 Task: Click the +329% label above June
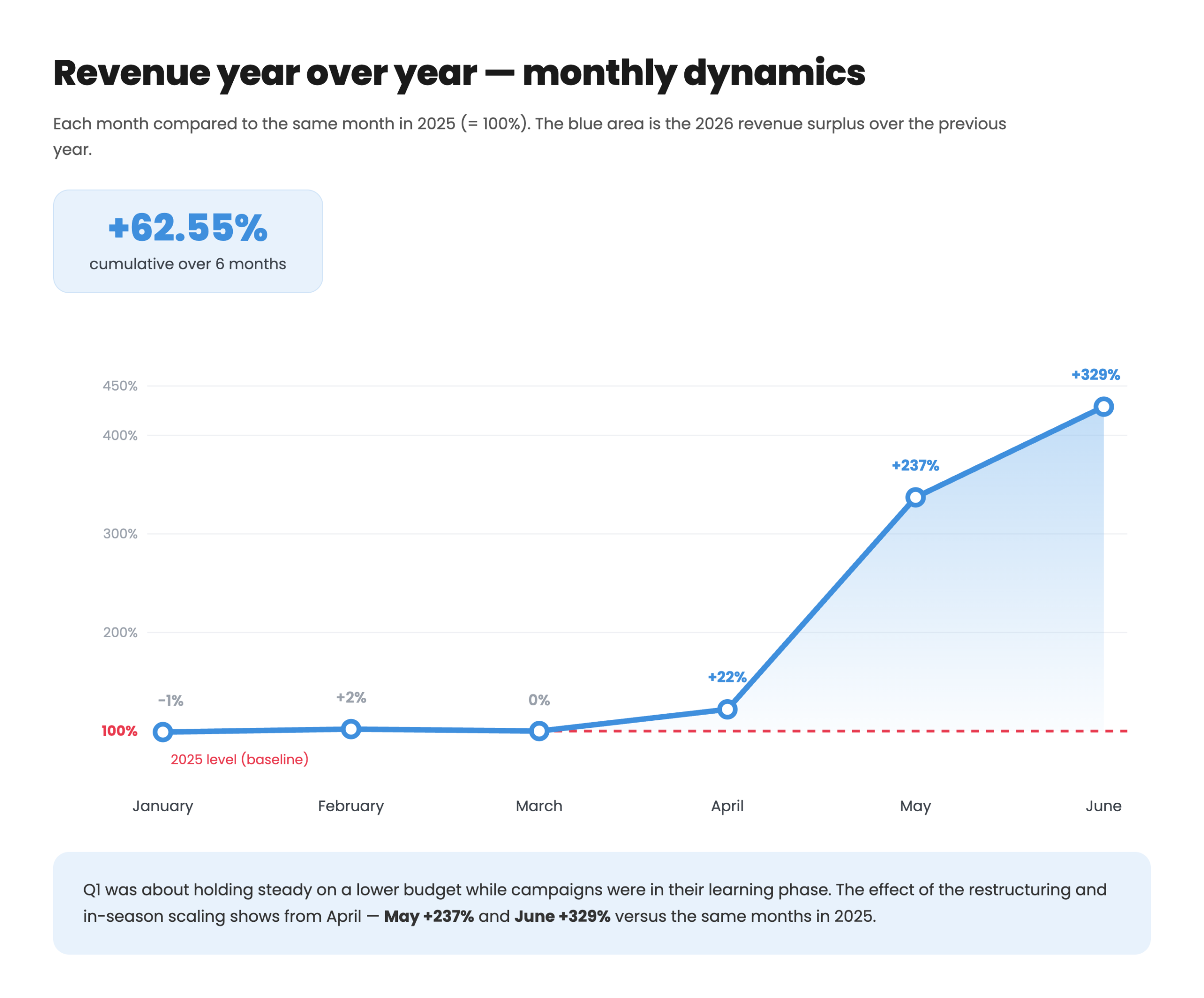[1096, 375]
